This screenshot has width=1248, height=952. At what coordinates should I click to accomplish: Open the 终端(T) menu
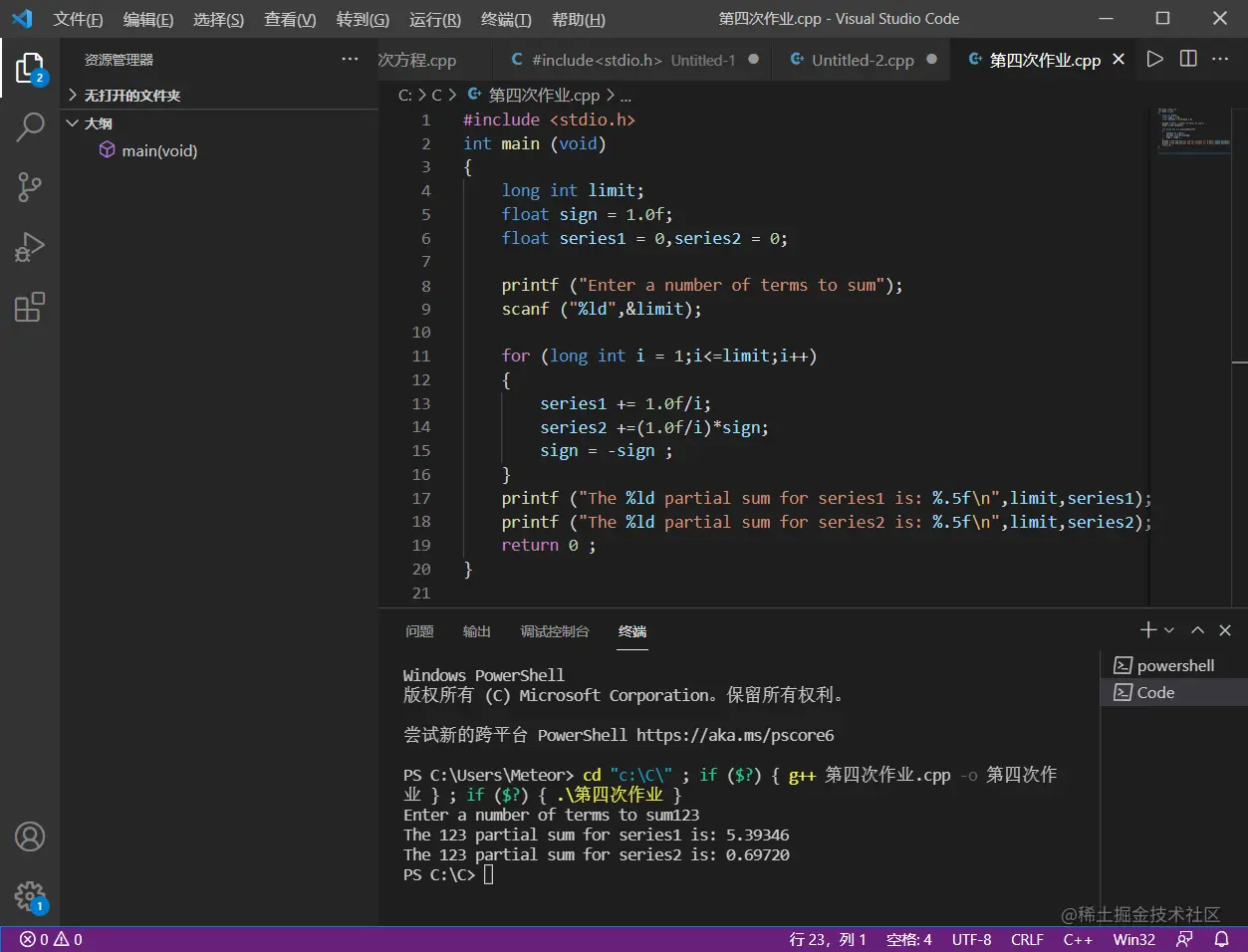pyautogui.click(x=506, y=19)
